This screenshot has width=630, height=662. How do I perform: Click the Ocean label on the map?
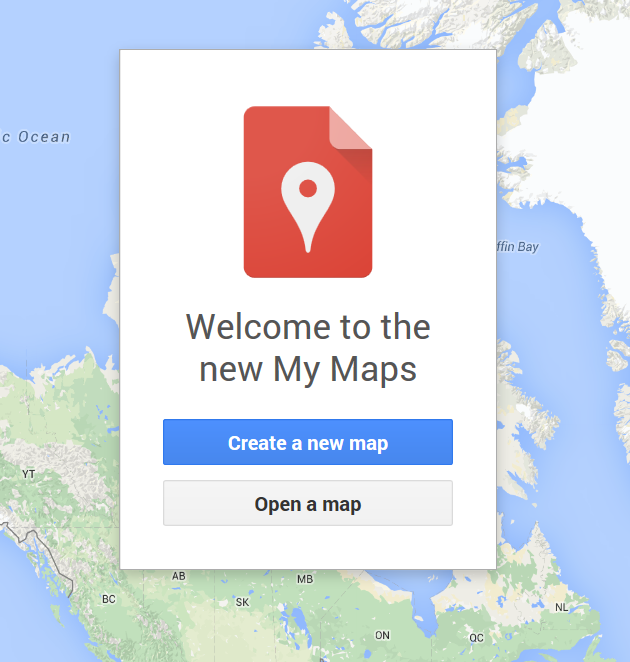tap(44, 137)
